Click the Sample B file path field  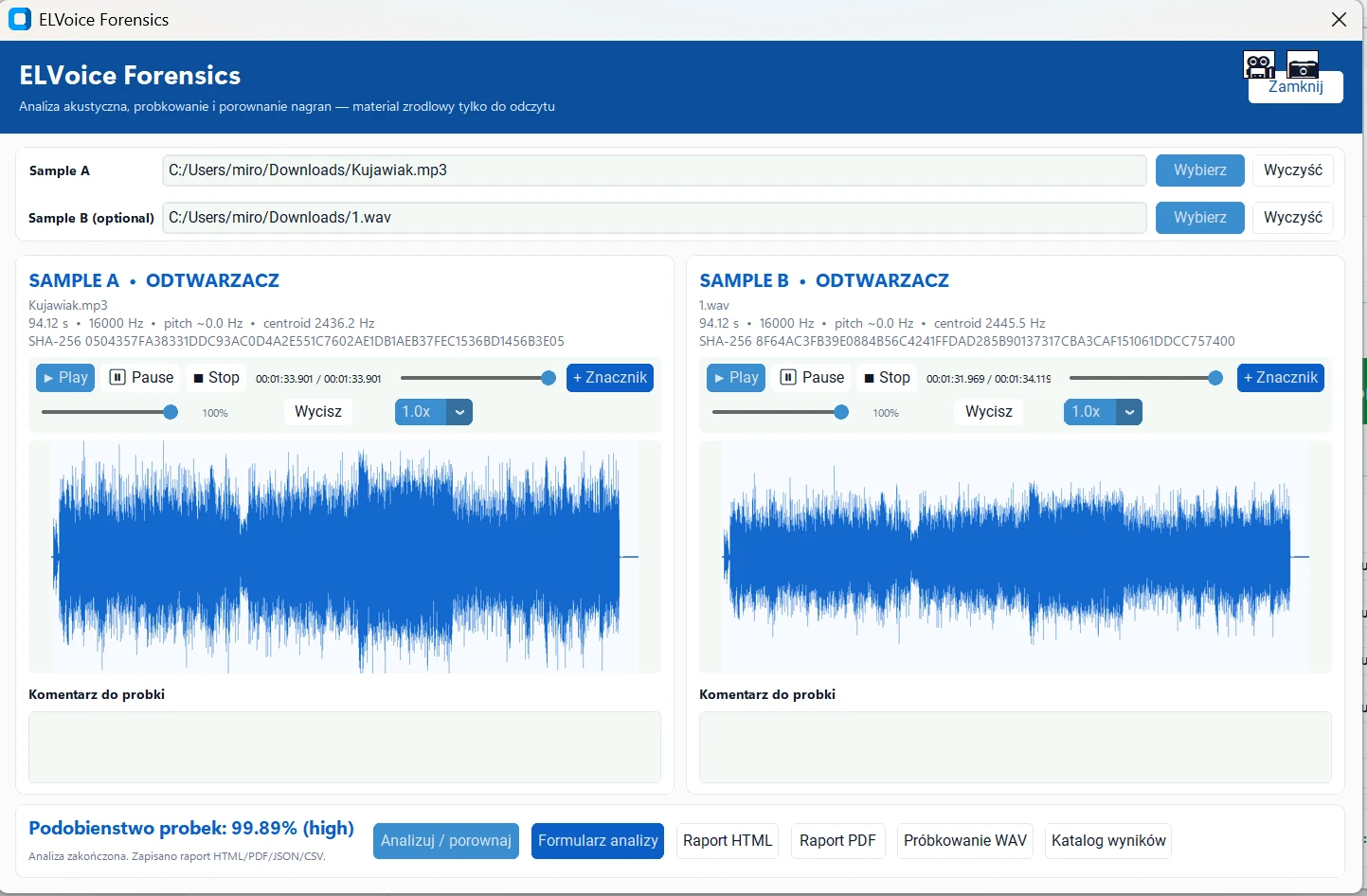(654, 218)
